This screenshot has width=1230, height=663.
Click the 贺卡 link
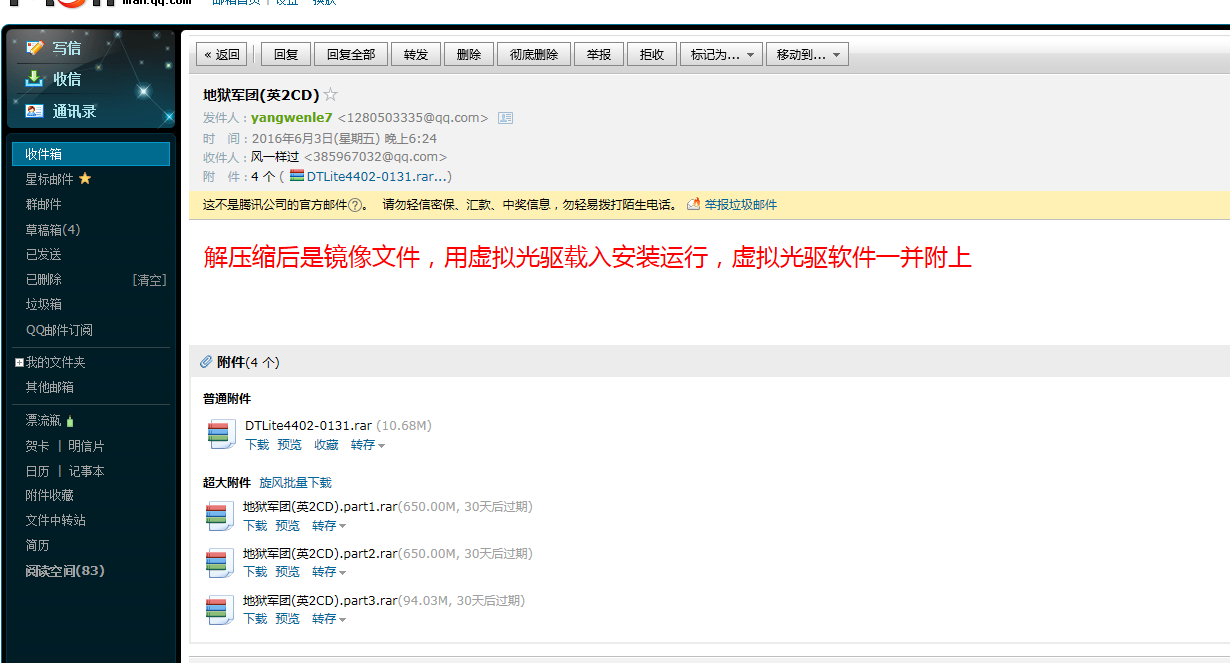(x=37, y=446)
